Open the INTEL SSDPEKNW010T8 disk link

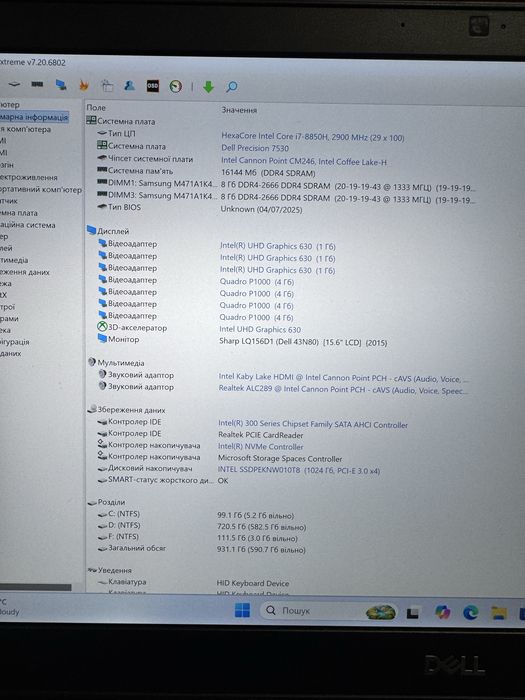(x=299, y=470)
